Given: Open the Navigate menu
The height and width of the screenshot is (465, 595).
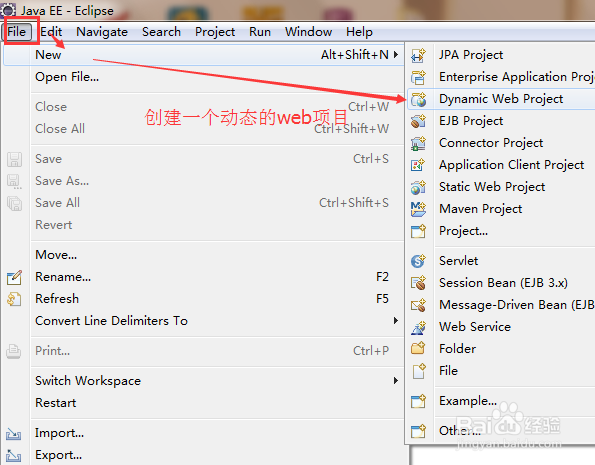Looking at the screenshot, I should 102,32.
